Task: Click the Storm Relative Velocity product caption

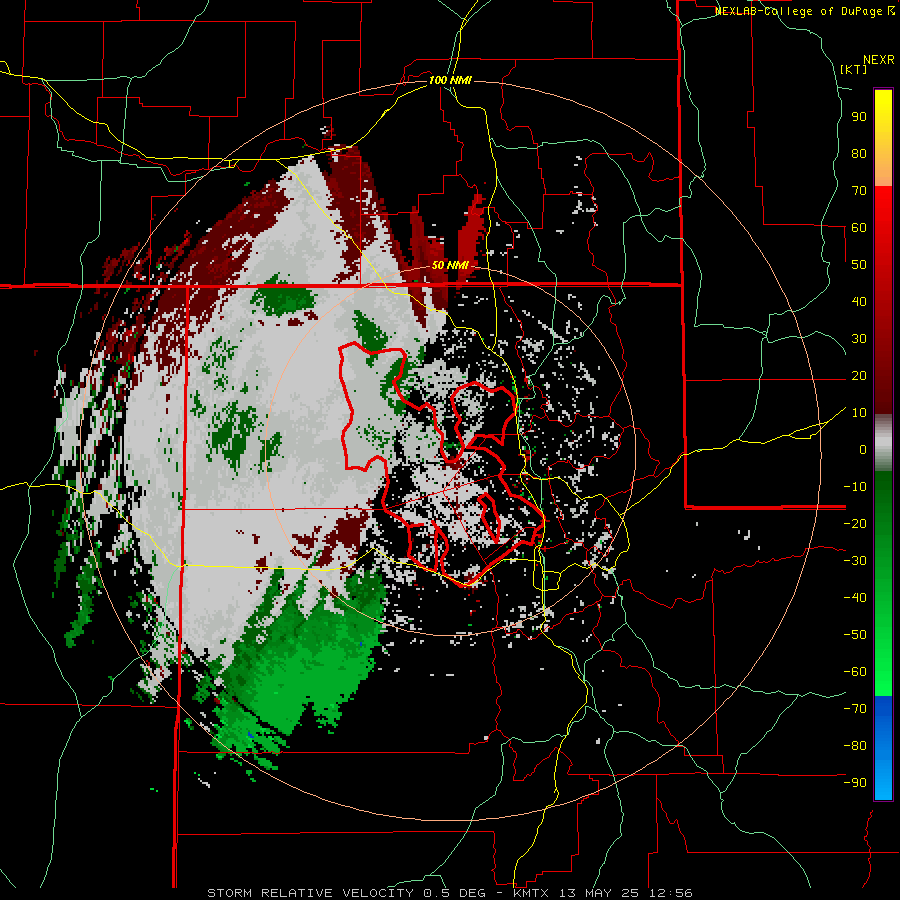Action: [450, 893]
